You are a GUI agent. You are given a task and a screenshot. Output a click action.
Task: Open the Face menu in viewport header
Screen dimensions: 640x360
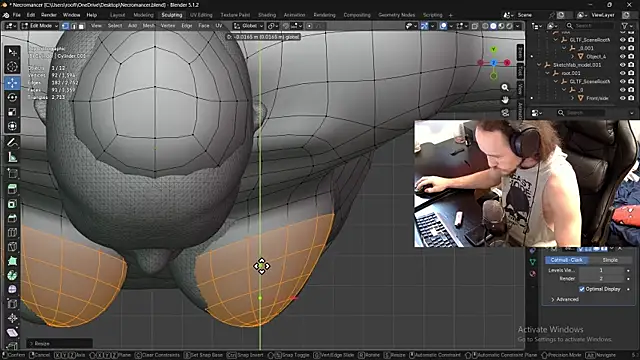[x=204, y=26]
